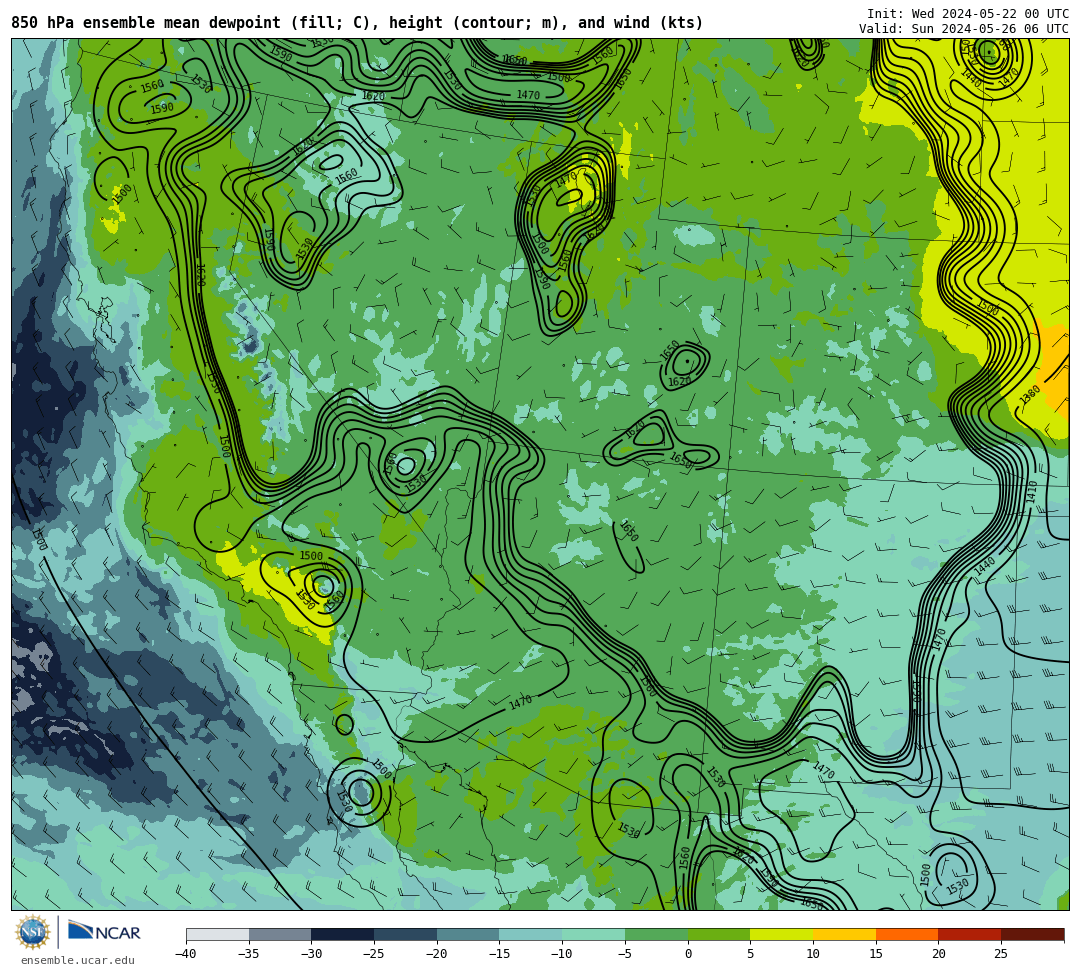
Task: Click the -15 colorbar tick label
Action: click(499, 954)
